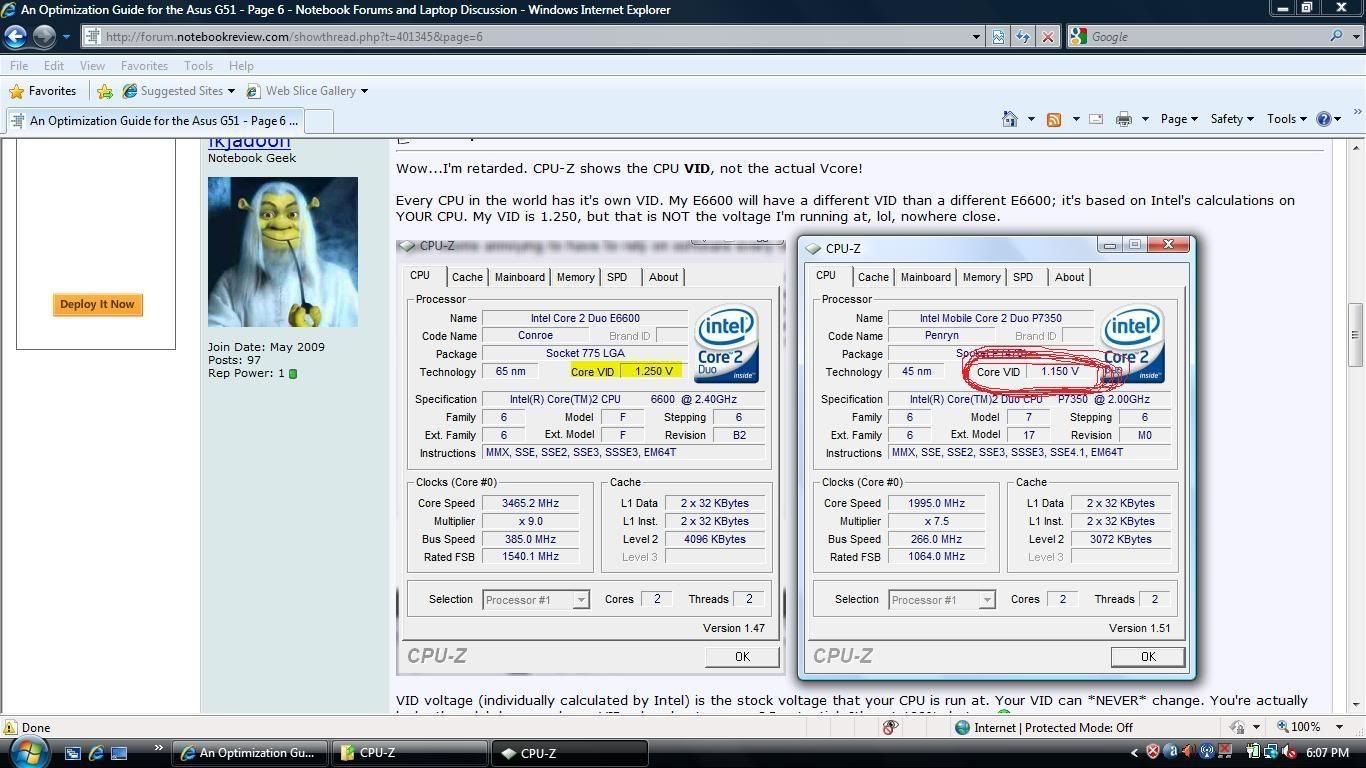Click the Google search box

point(1206,37)
